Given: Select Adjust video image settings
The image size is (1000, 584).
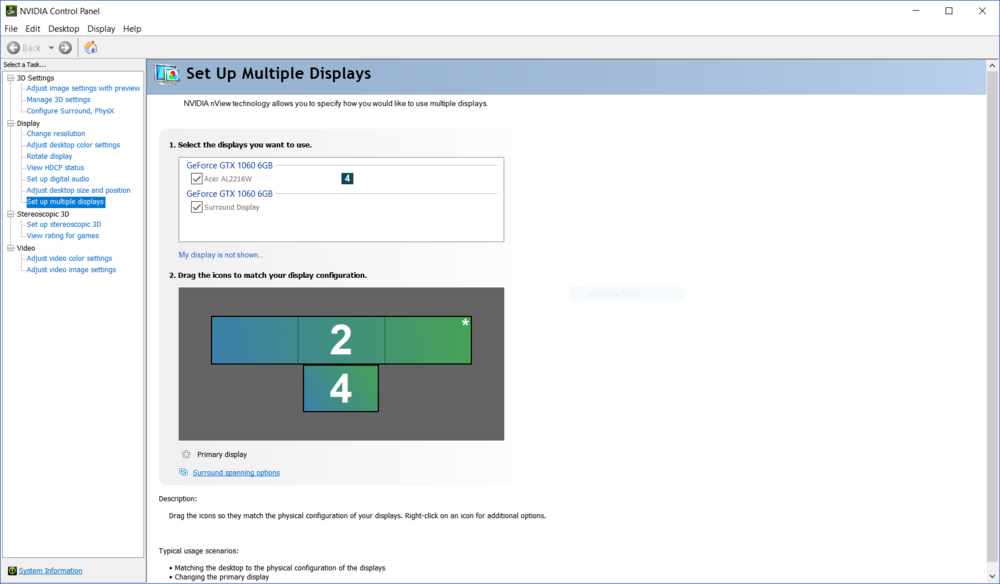Looking at the screenshot, I should click(x=71, y=270).
